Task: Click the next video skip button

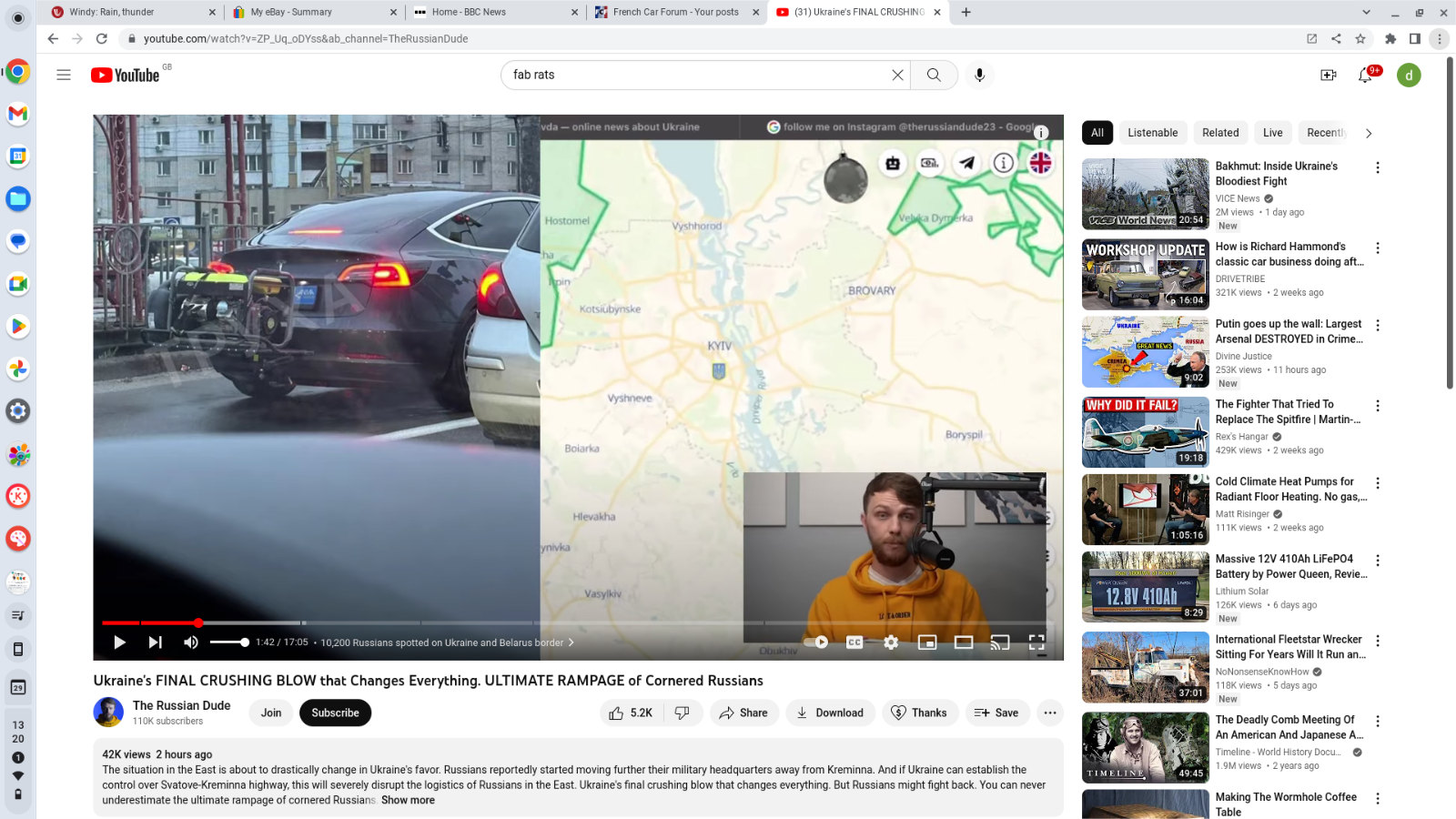Action: coord(156,642)
